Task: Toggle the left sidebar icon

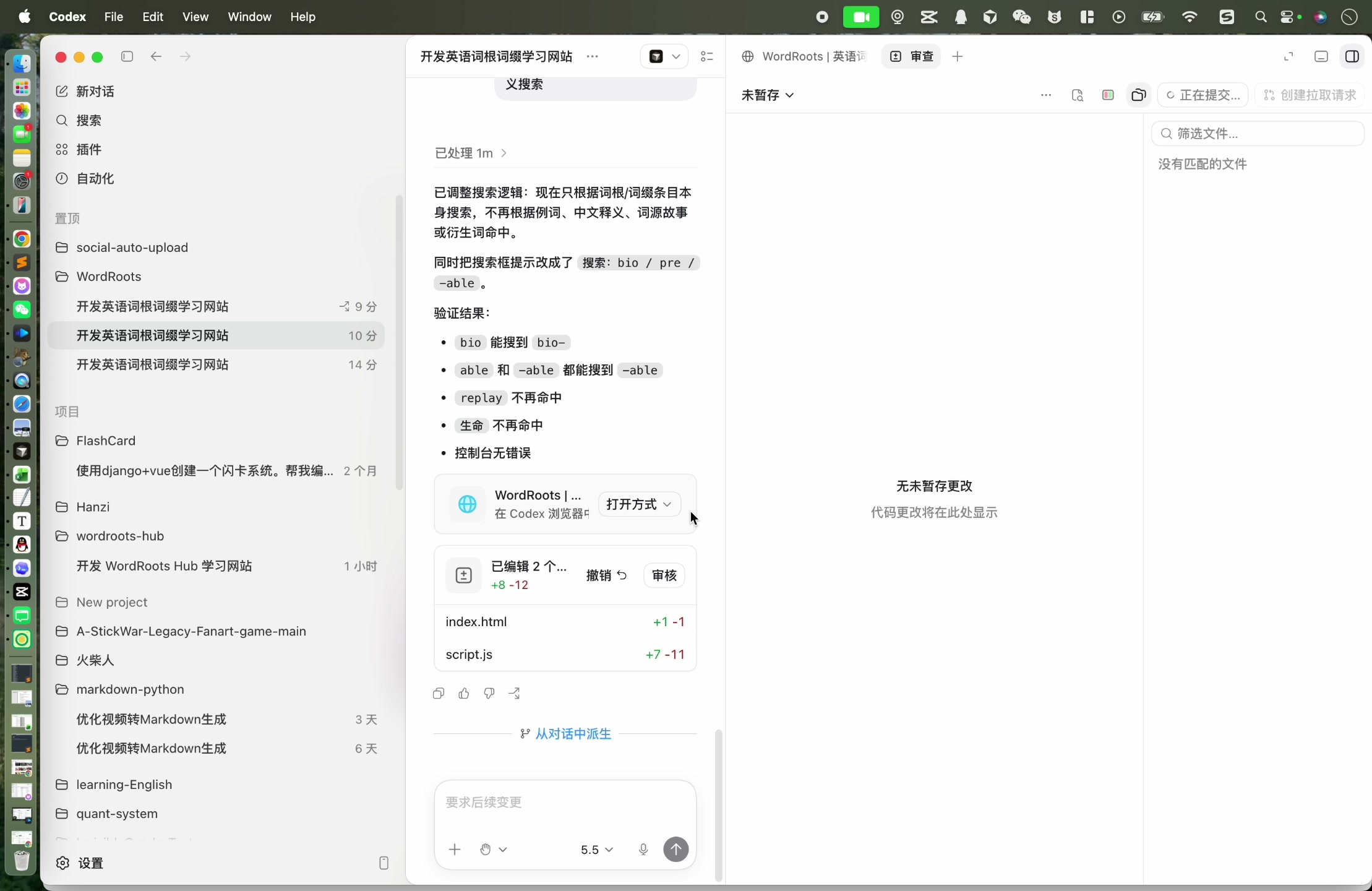Action: pyautogui.click(x=127, y=56)
